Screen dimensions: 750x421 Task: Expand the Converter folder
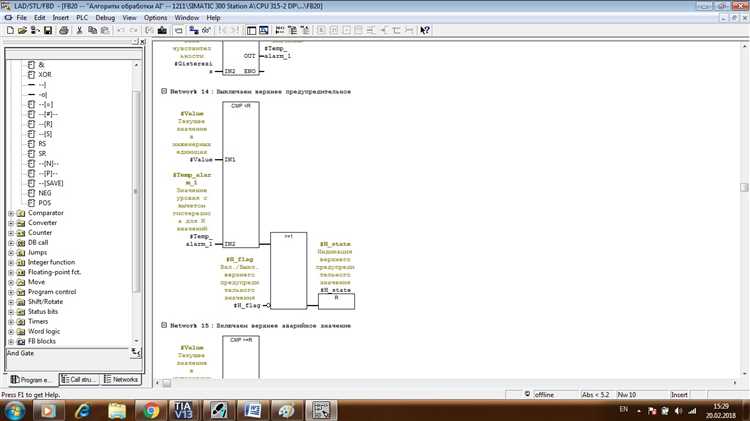click(11, 223)
